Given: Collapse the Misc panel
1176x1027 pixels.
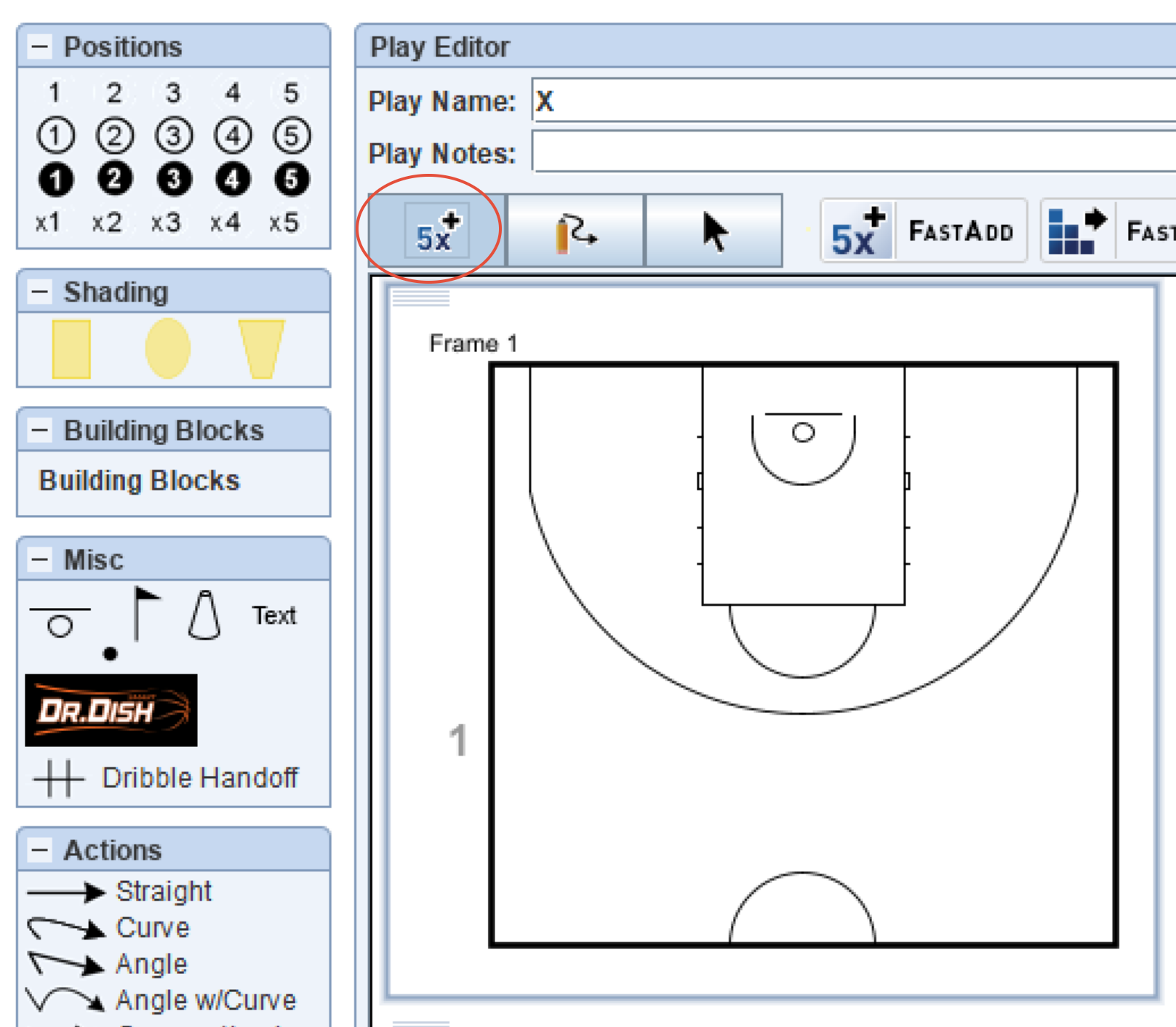Looking at the screenshot, I should click(40, 559).
